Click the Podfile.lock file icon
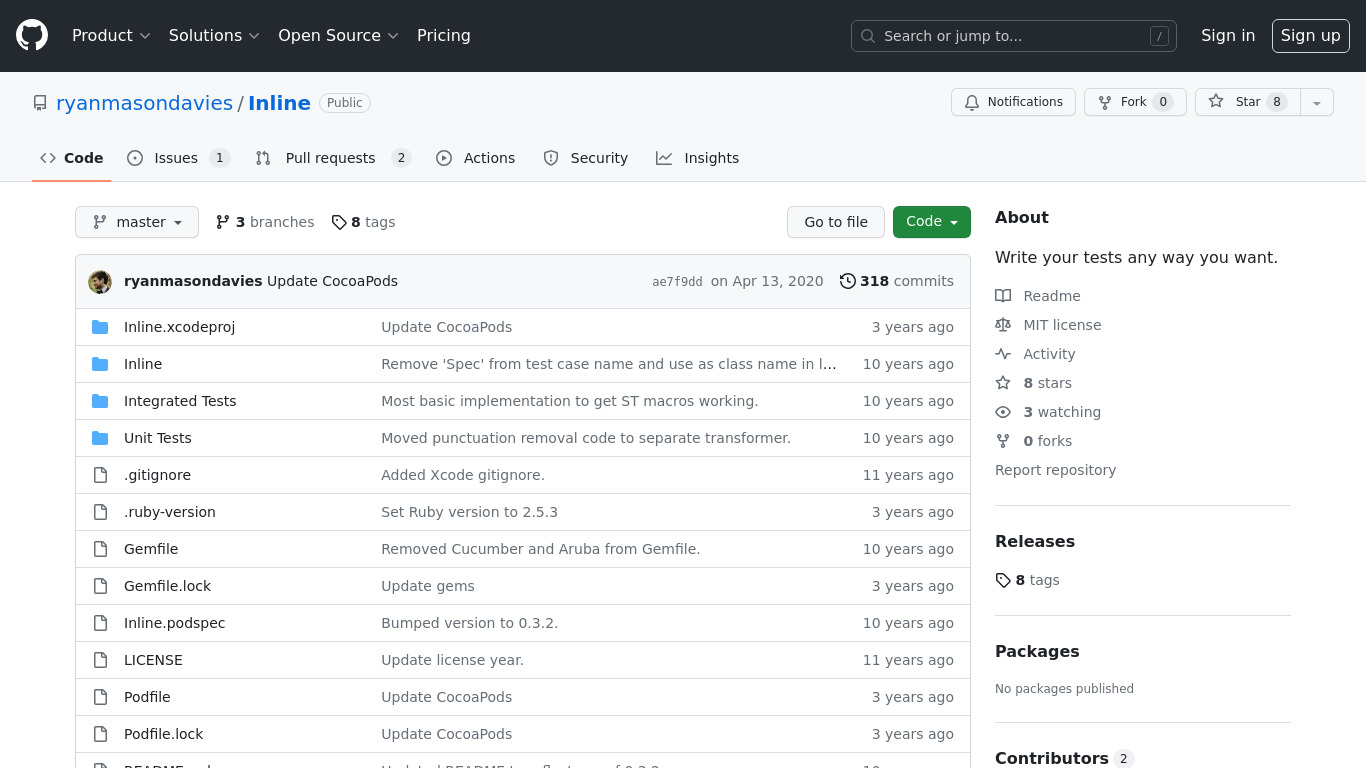Image resolution: width=1366 pixels, height=768 pixels. [x=100, y=734]
